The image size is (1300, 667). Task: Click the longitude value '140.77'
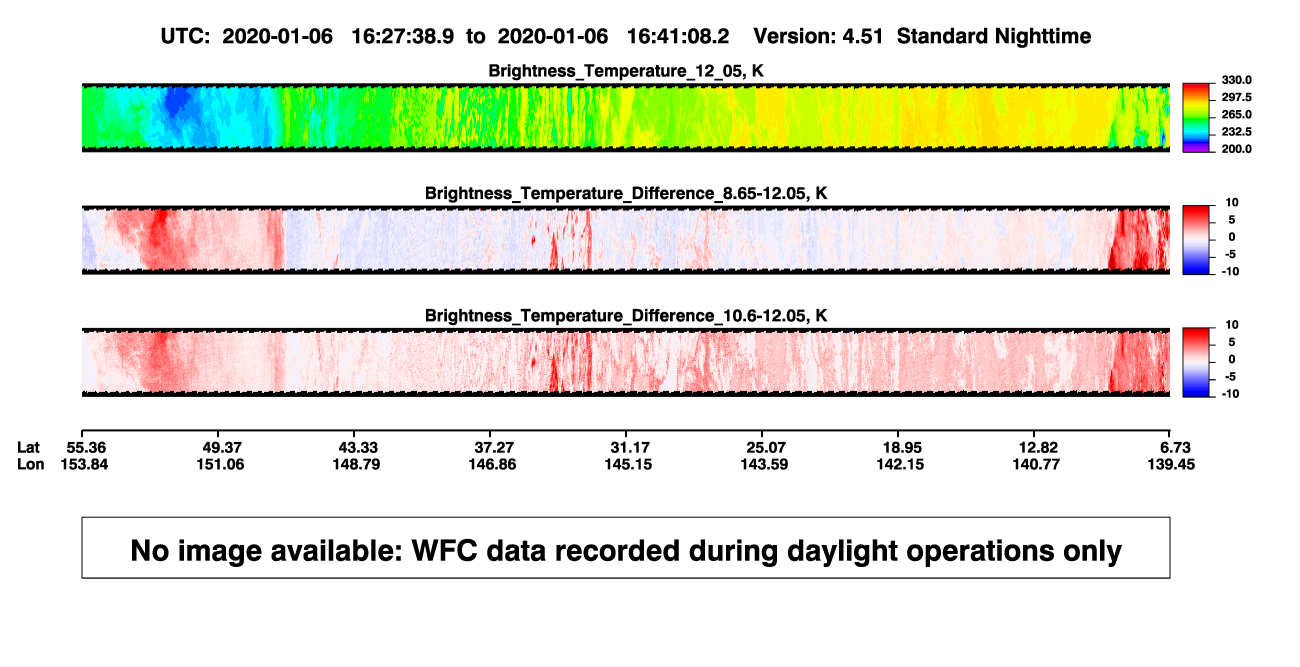(x=1035, y=464)
